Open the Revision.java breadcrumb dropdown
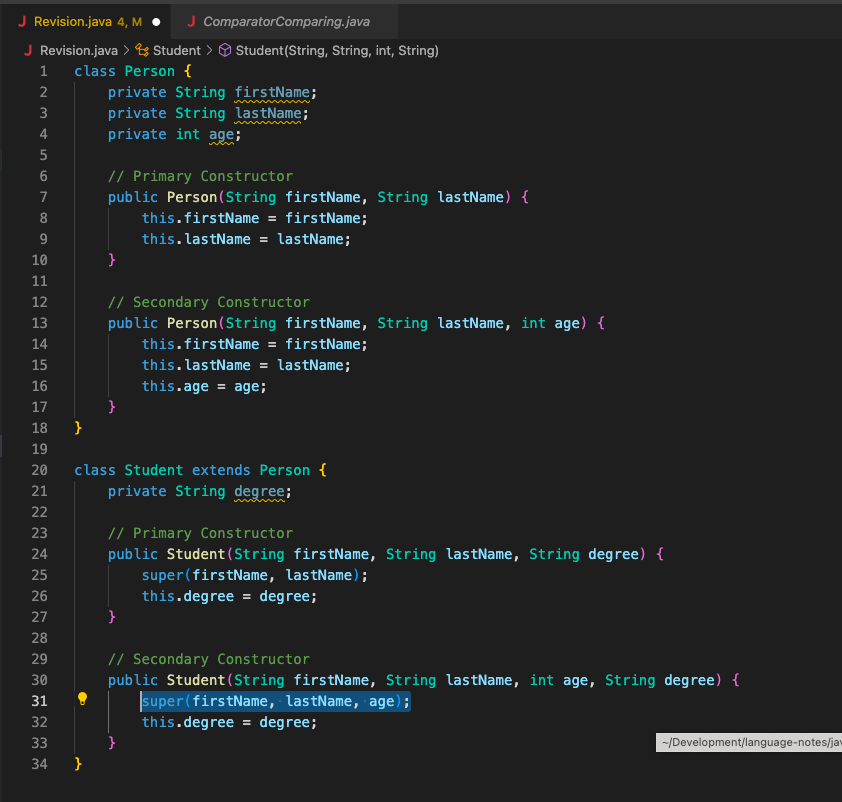The height and width of the screenshot is (802, 842). coord(79,50)
